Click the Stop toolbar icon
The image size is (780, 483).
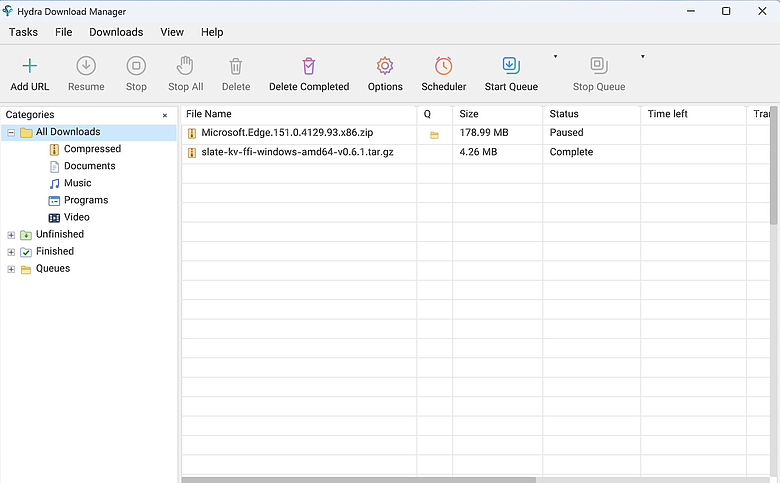click(136, 66)
